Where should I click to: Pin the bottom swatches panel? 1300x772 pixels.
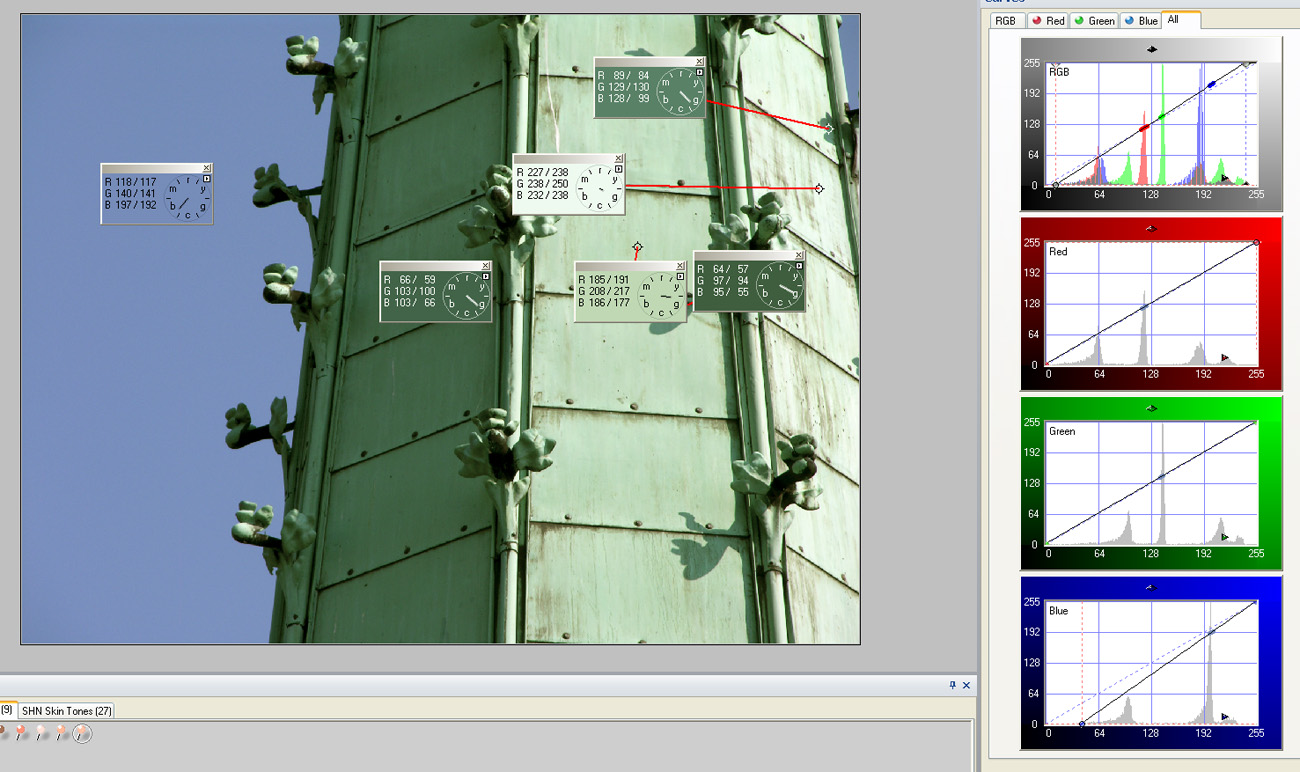[x=952, y=685]
